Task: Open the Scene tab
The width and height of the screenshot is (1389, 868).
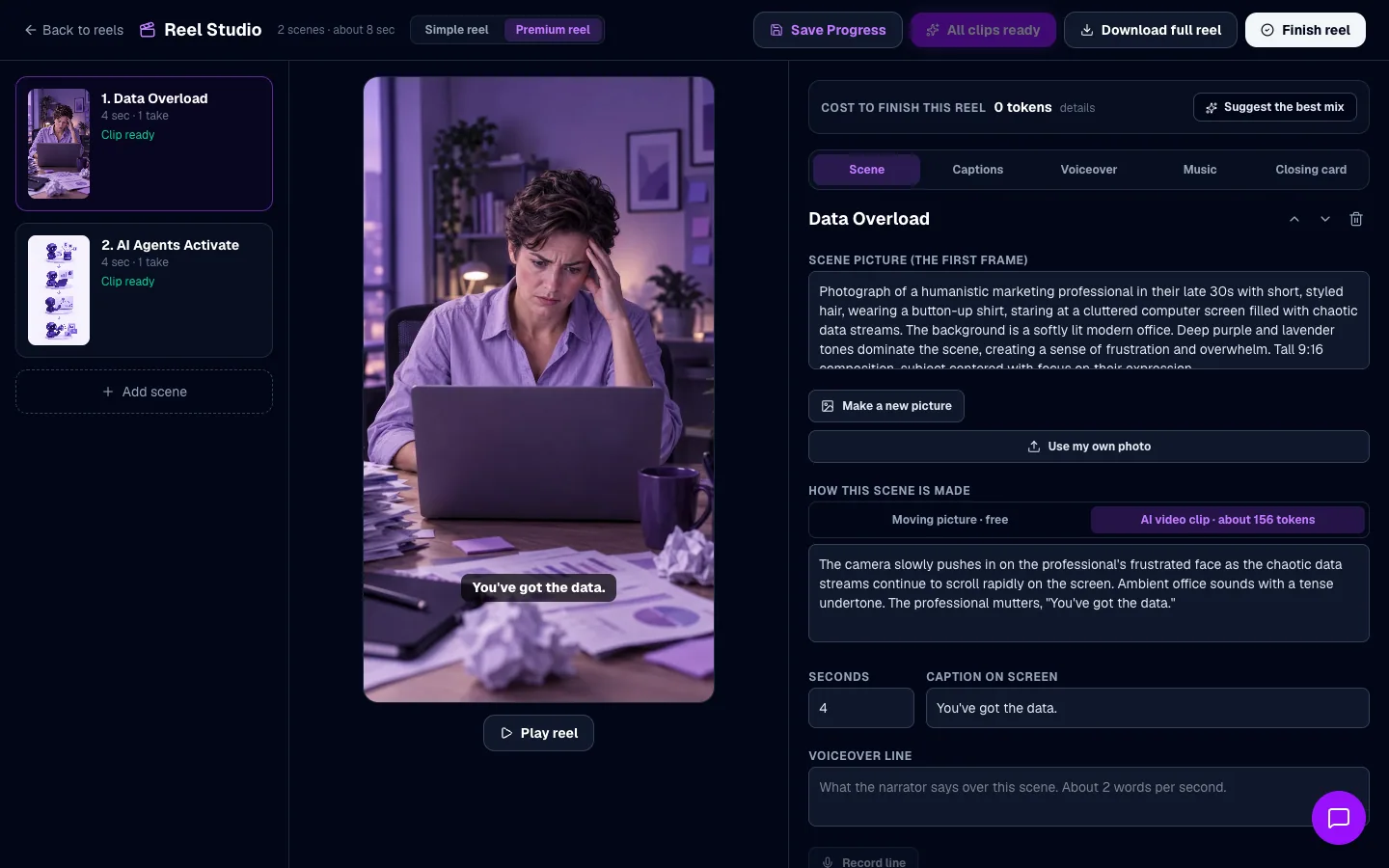Action: [x=866, y=170]
